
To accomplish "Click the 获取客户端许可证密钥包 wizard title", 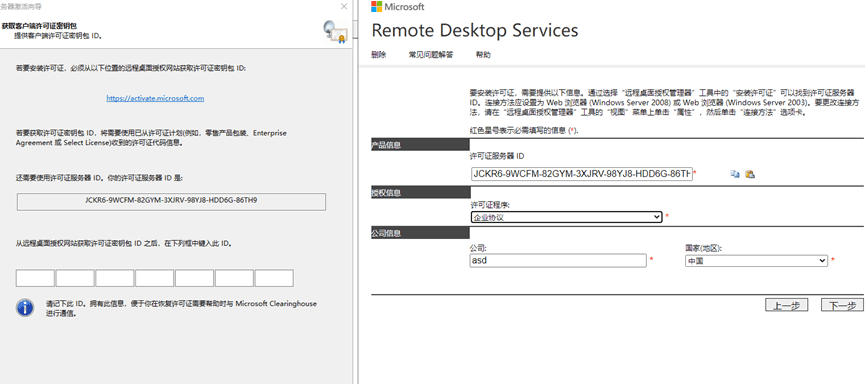I will click(39, 25).
